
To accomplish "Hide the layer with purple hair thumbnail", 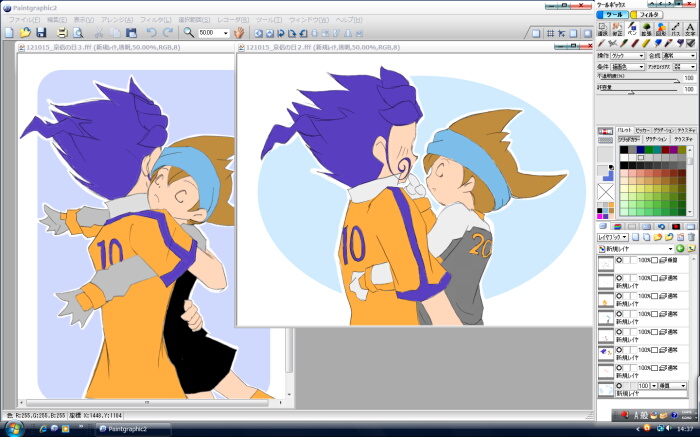I will click(619, 350).
